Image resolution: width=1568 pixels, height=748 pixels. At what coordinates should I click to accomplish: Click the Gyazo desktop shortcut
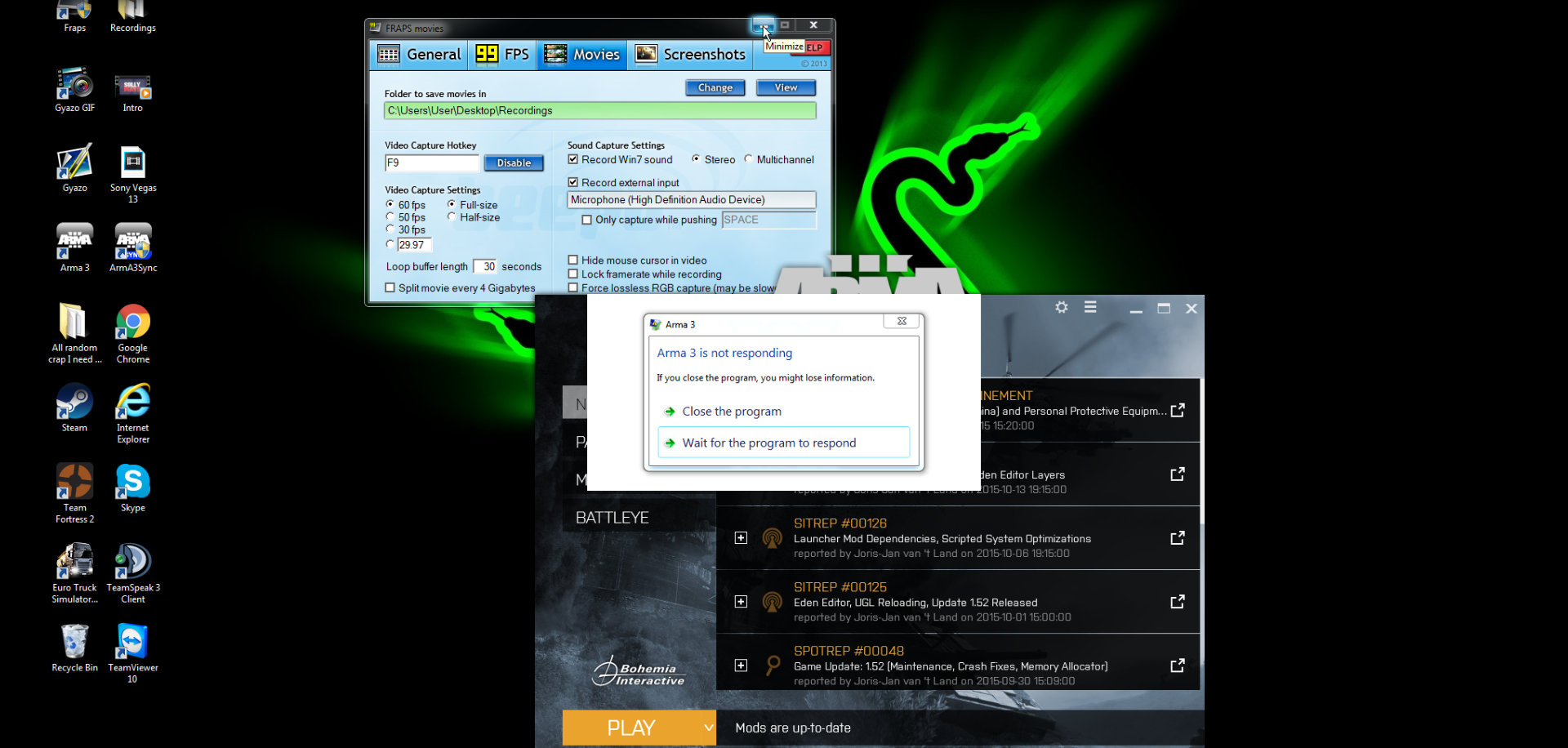click(74, 168)
